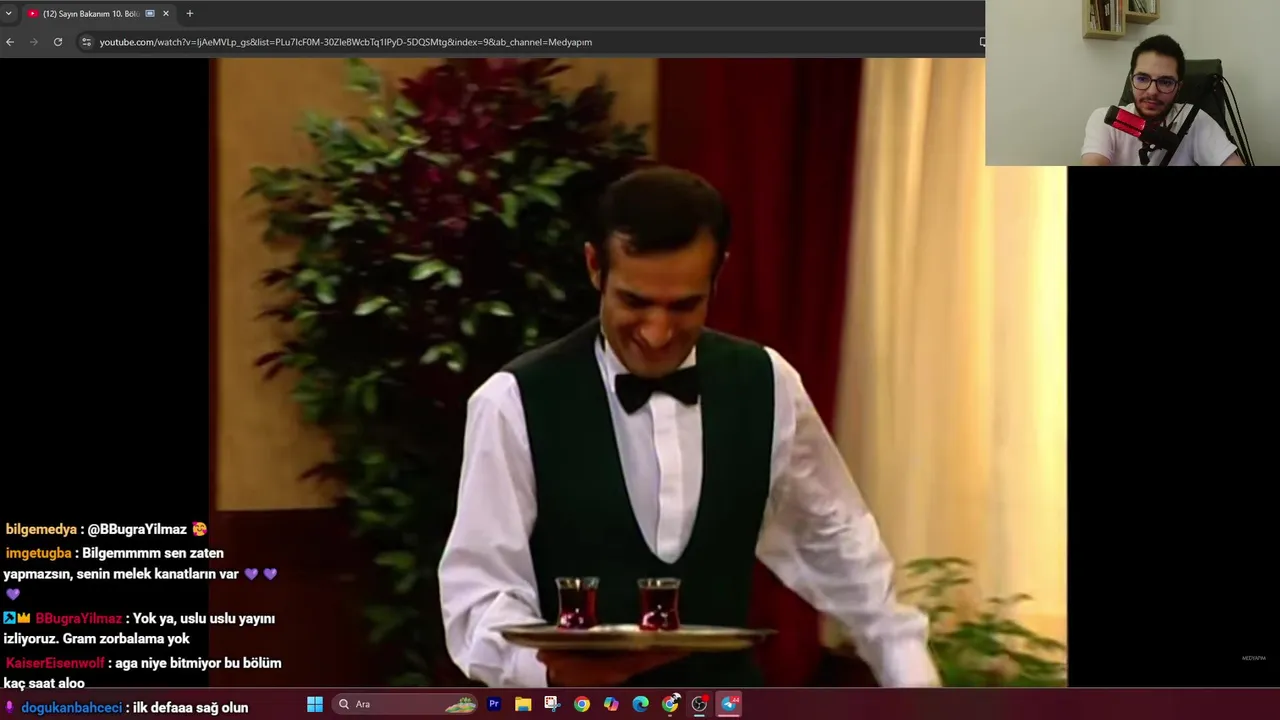Viewport: 1280px width, 720px height.
Task: Open File Explorer from the taskbar
Action: pyautogui.click(x=523, y=704)
